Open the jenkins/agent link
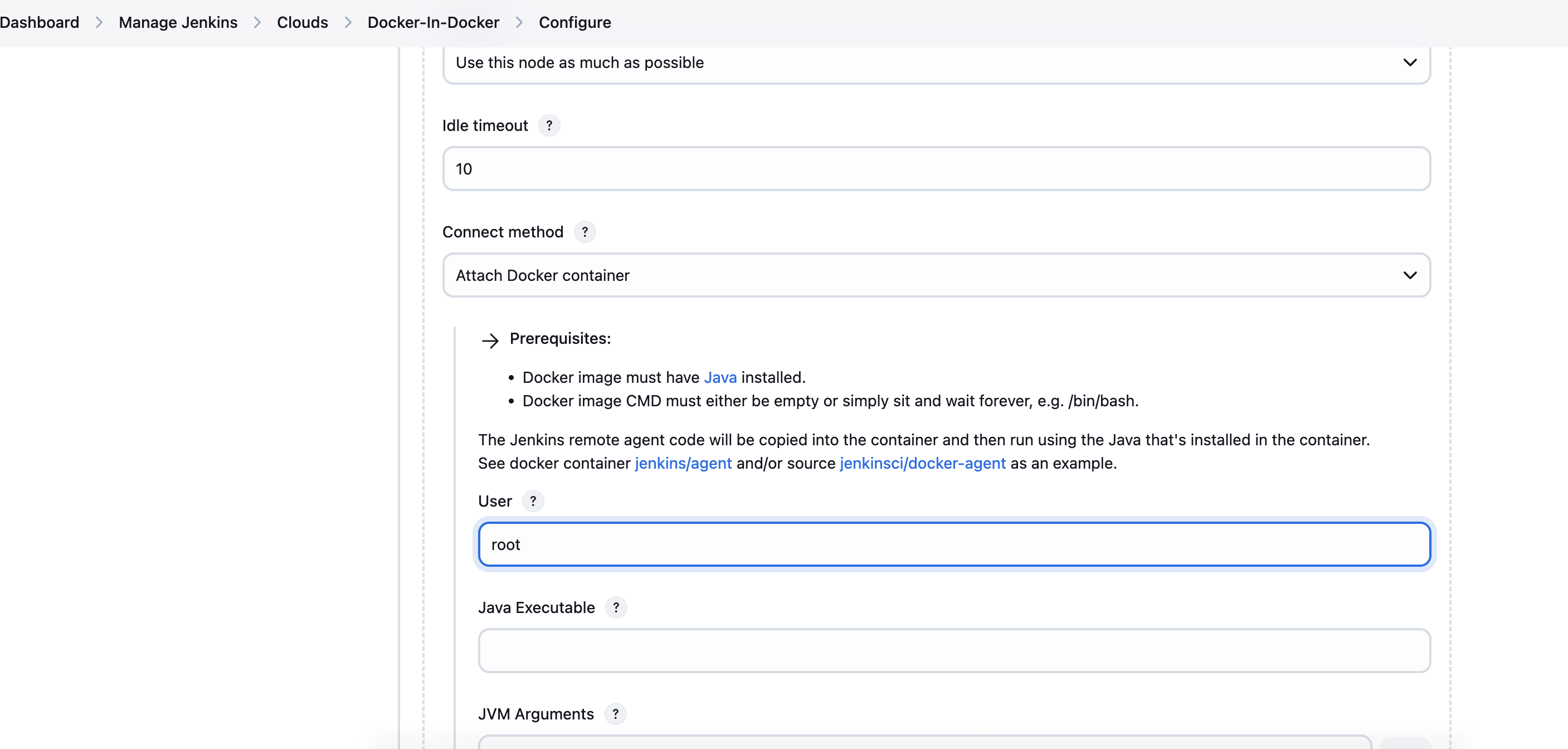 point(683,464)
